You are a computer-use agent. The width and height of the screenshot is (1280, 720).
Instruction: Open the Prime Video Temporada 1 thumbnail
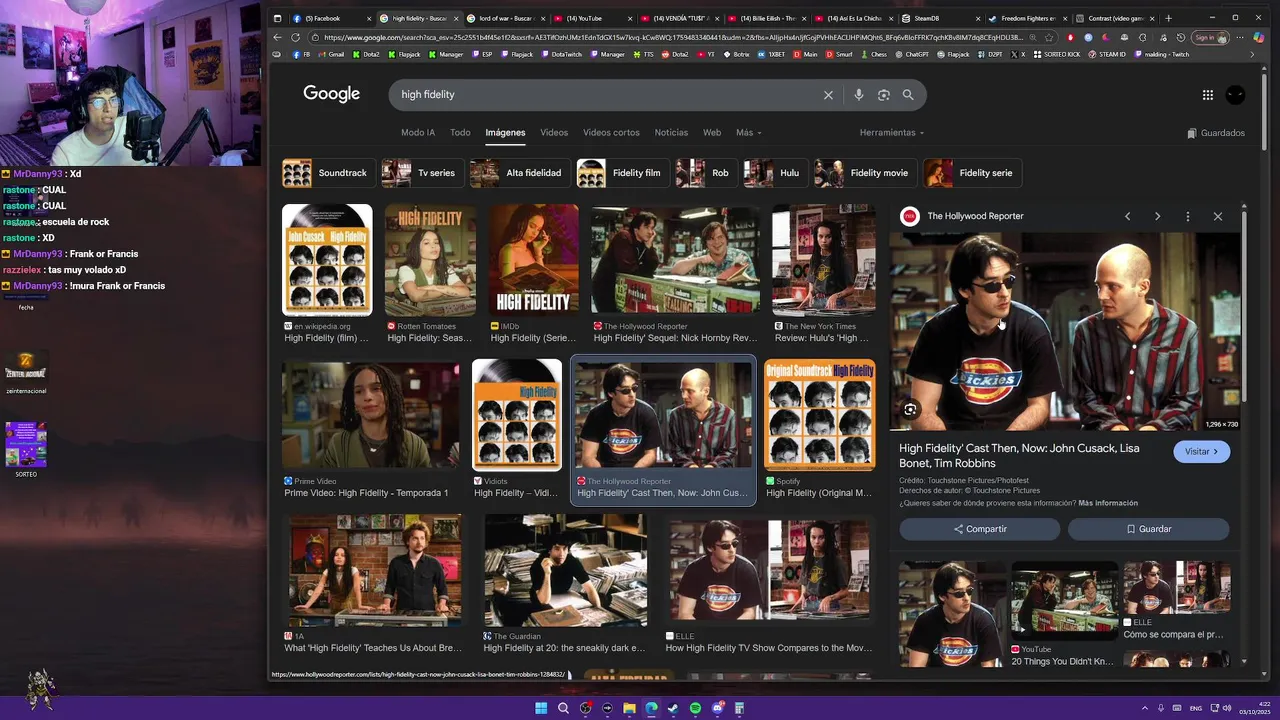click(371, 415)
